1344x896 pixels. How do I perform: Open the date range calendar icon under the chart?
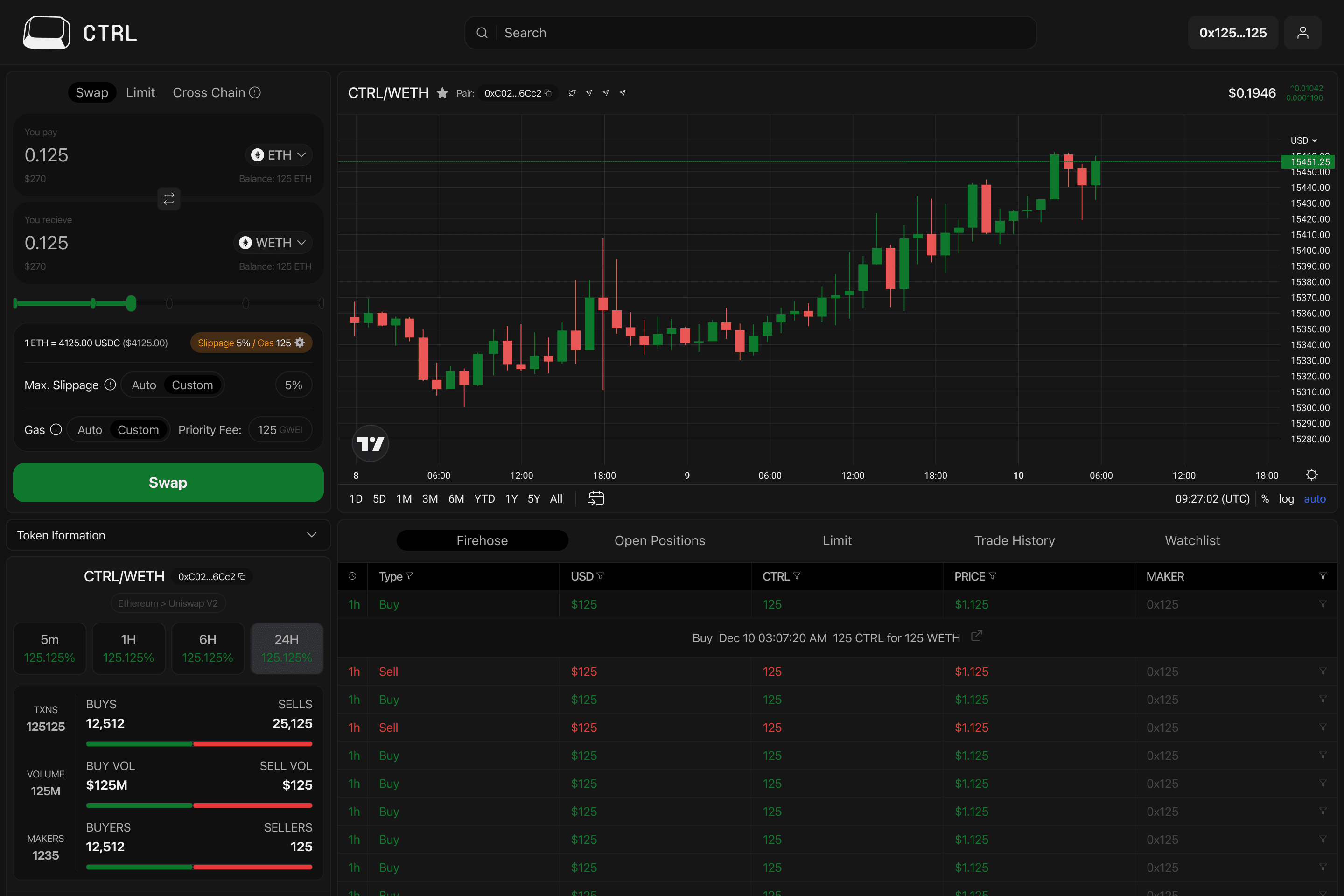pos(596,498)
